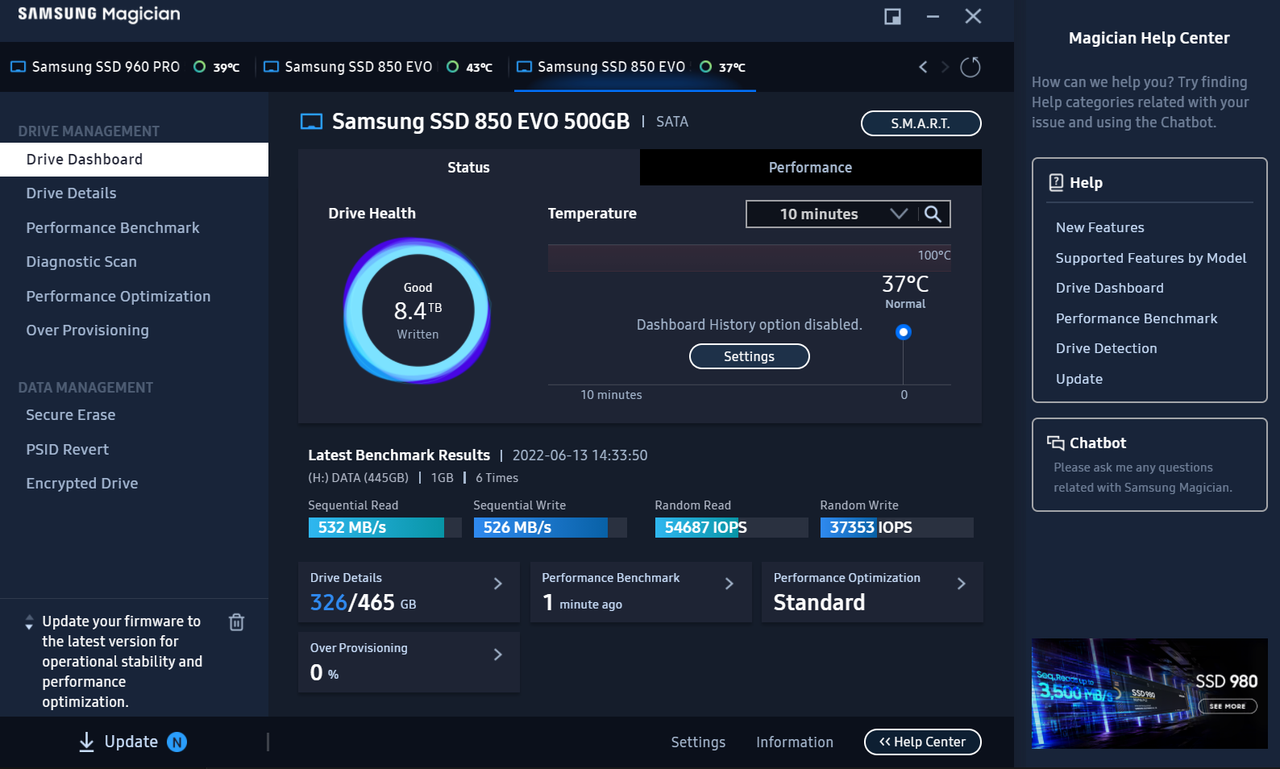Click the 960 PRO temperature status circle
This screenshot has width=1280, height=769.
click(x=200, y=67)
